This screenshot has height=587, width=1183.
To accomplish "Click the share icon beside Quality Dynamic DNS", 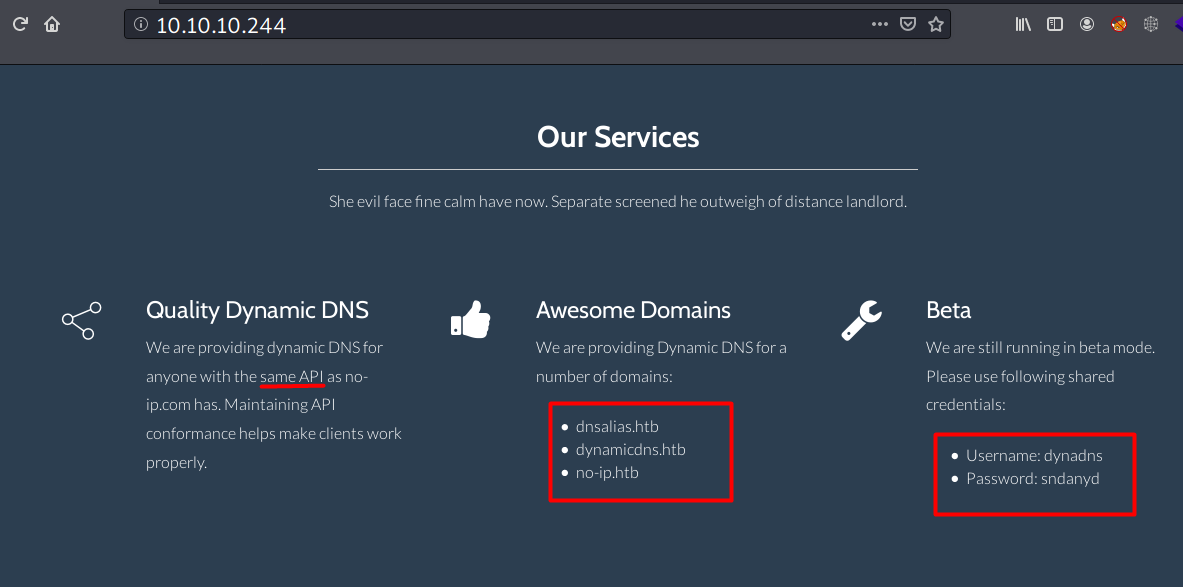I will (x=79, y=320).
